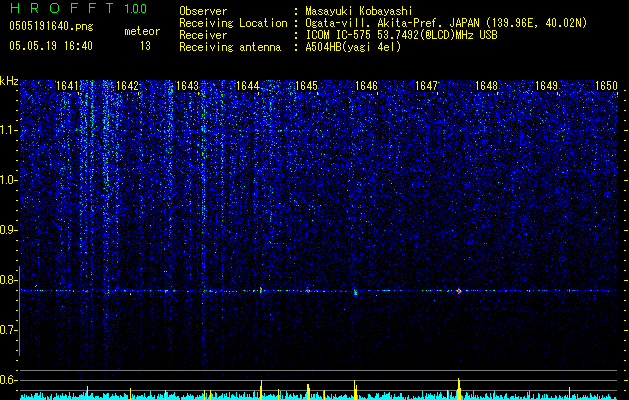The width and height of the screenshot is (629, 400).
Task: Click the meteor echo just after 1644
Action: pos(261,290)
